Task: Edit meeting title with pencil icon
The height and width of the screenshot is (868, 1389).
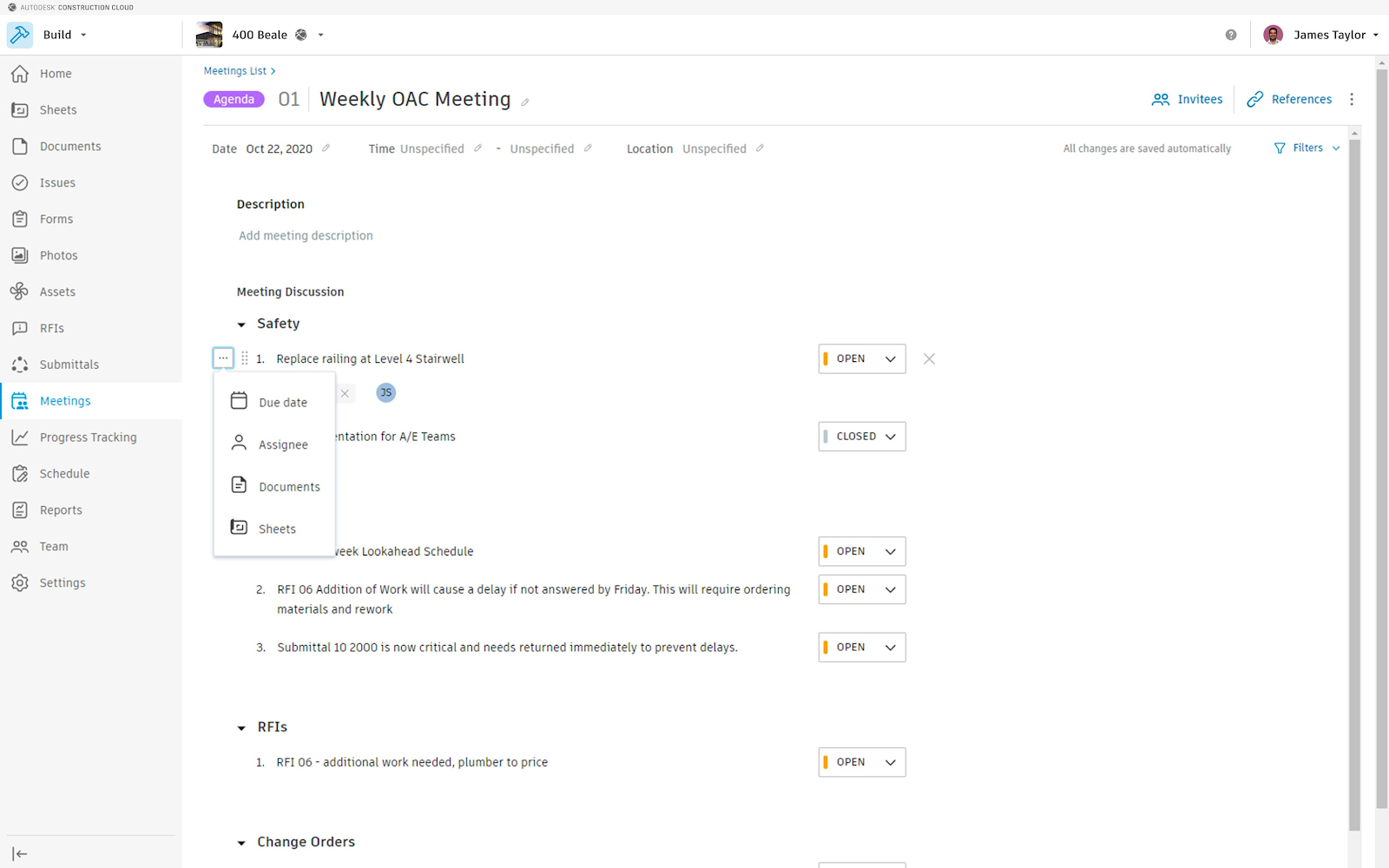Action: click(525, 102)
